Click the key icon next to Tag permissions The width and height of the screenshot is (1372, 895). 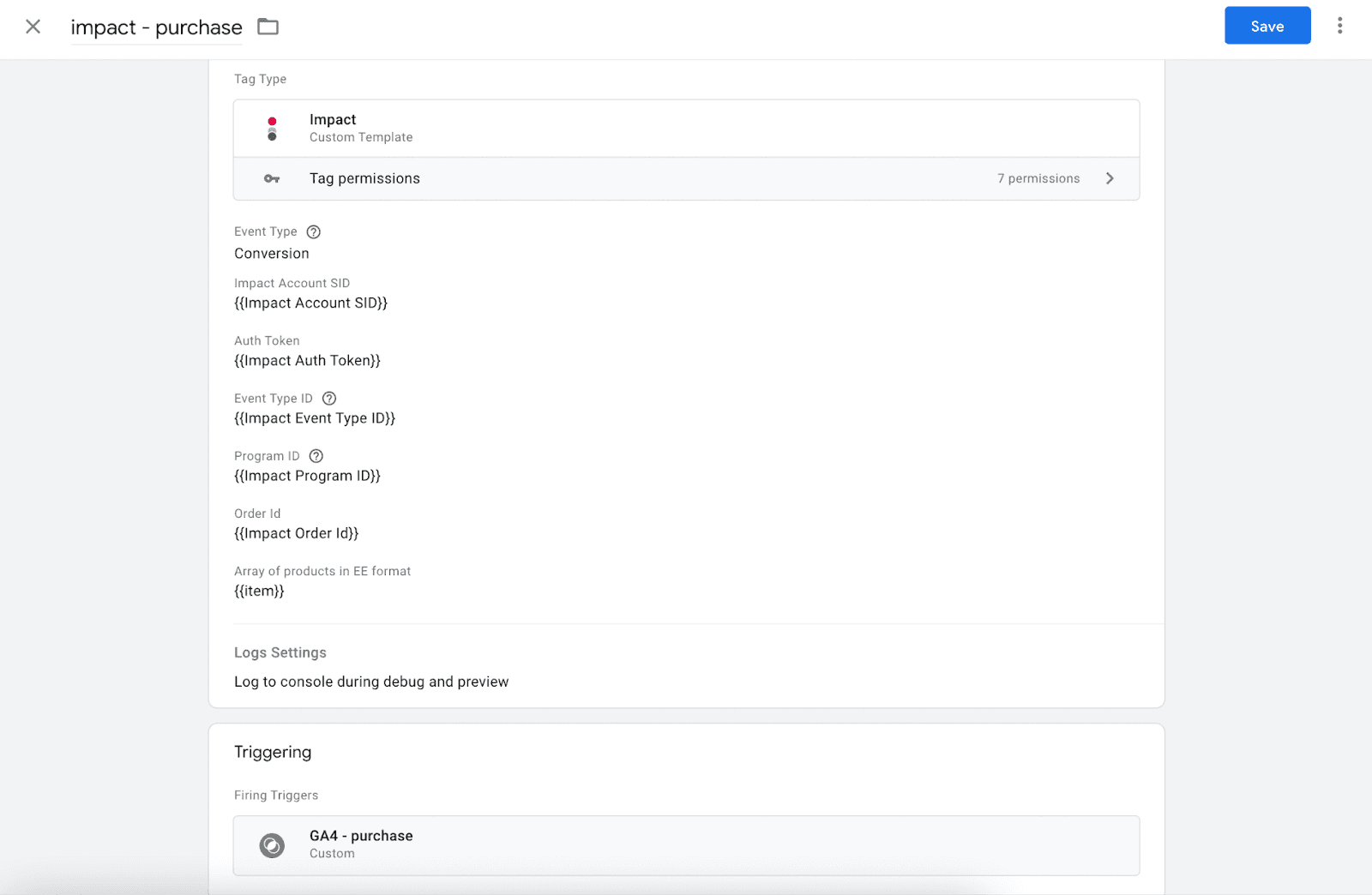pos(272,178)
